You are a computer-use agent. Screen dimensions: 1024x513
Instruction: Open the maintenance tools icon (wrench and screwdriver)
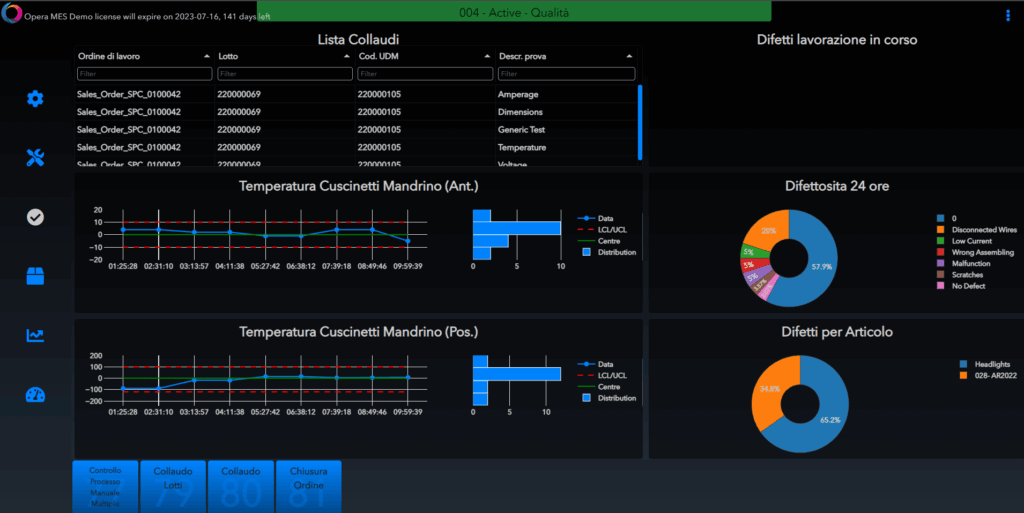pyautogui.click(x=35, y=157)
